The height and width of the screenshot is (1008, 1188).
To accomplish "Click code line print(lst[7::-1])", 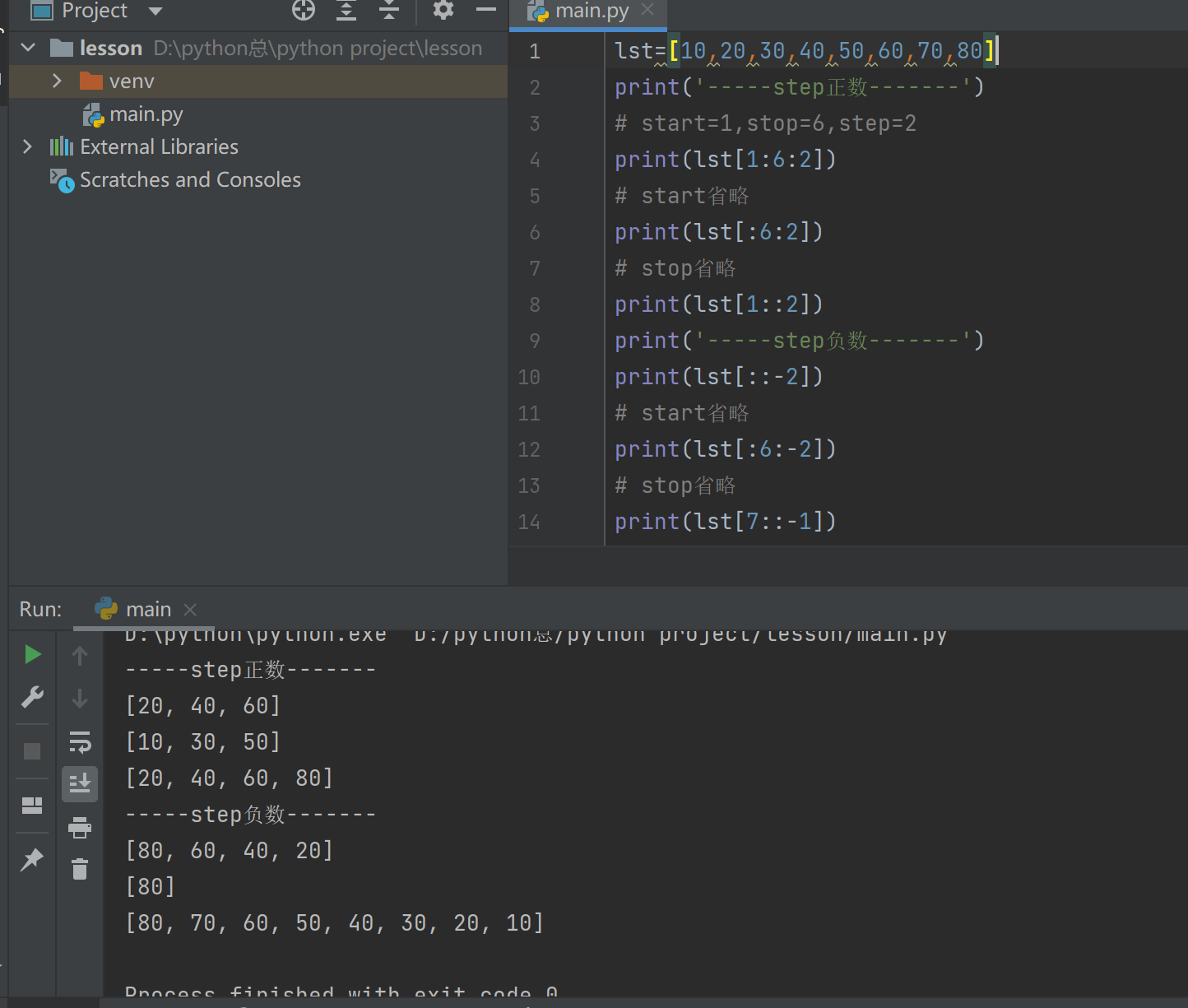I will coord(726,522).
